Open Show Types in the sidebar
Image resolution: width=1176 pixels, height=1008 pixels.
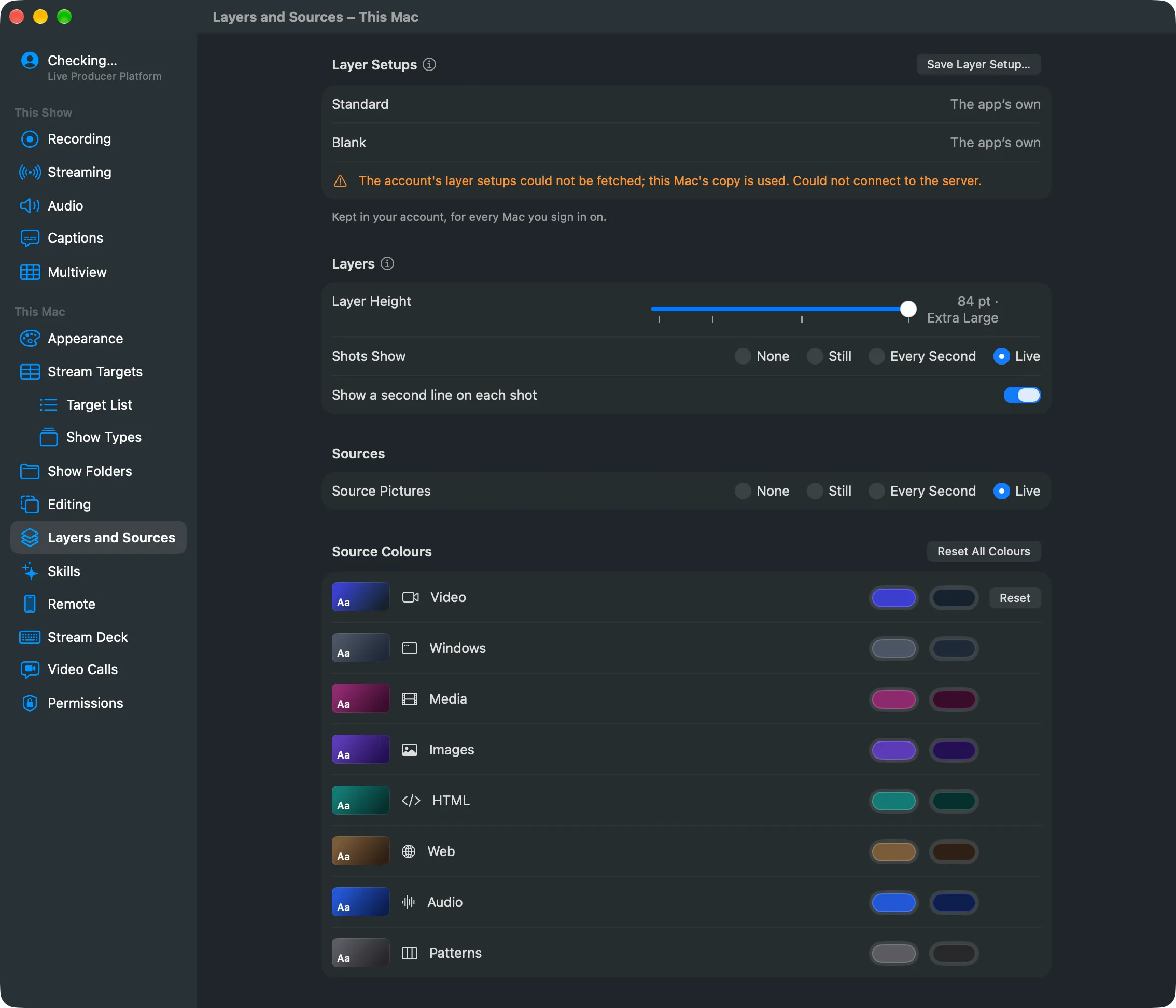pyautogui.click(x=99, y=438)
